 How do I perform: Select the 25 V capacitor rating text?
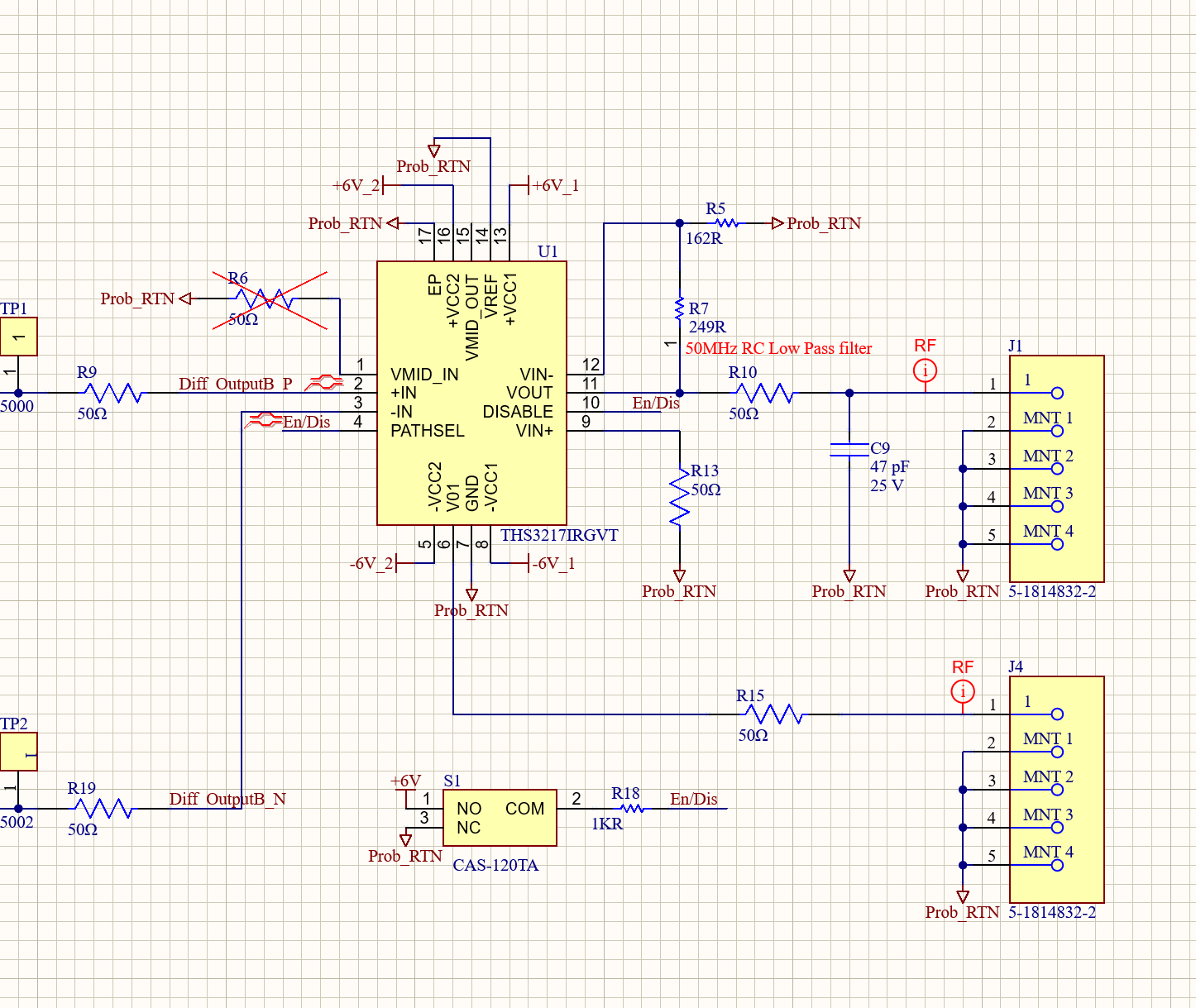pyautogui.click(x=887, y=485)
